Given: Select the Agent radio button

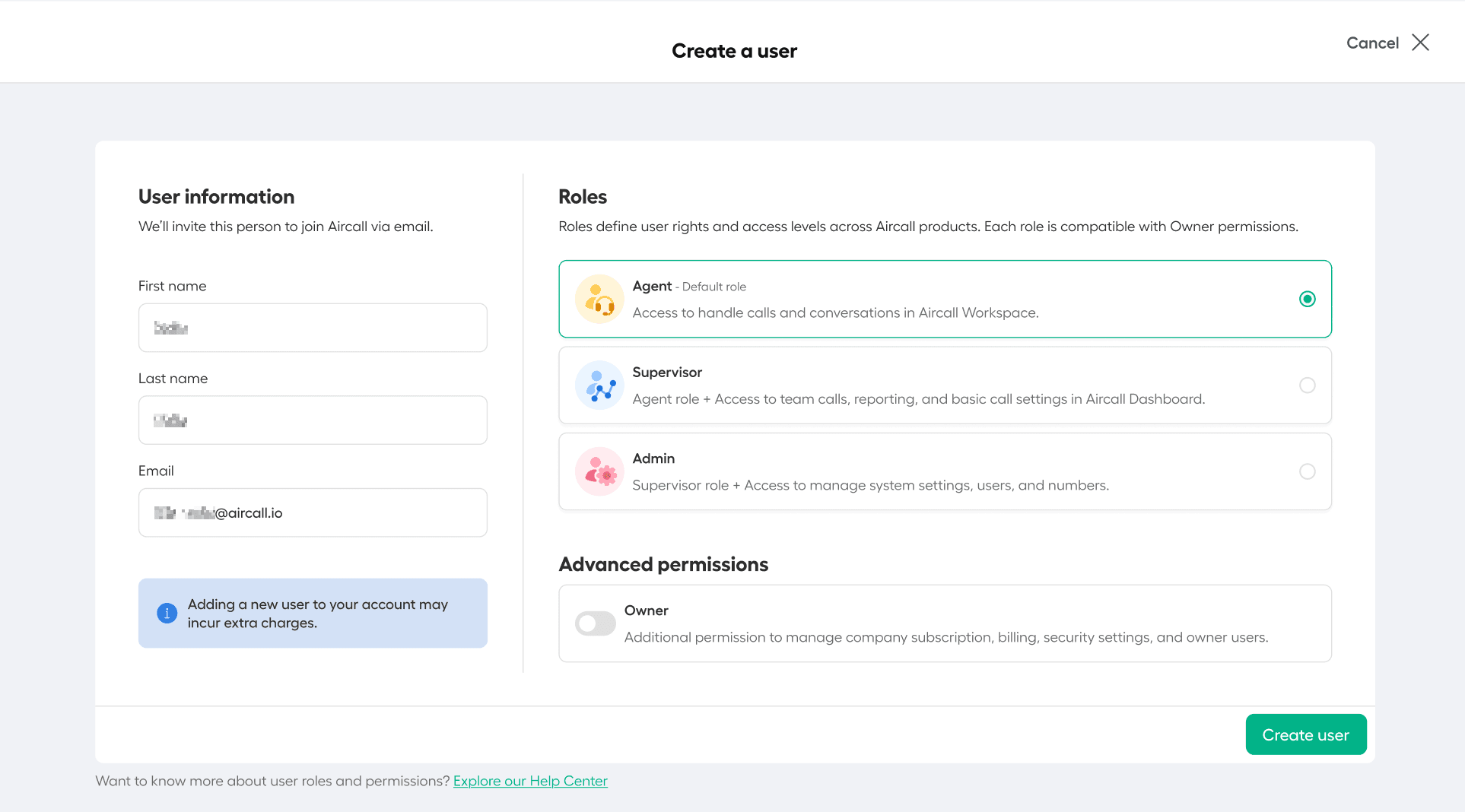Looking at the screenshot, I should click(1308, 299).
